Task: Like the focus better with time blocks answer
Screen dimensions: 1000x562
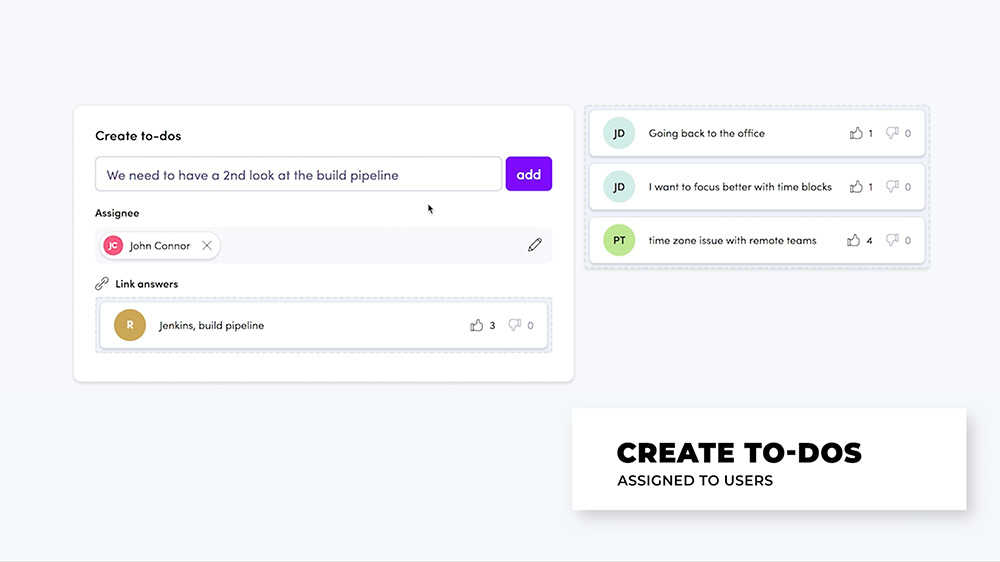Action: (856, 186)
